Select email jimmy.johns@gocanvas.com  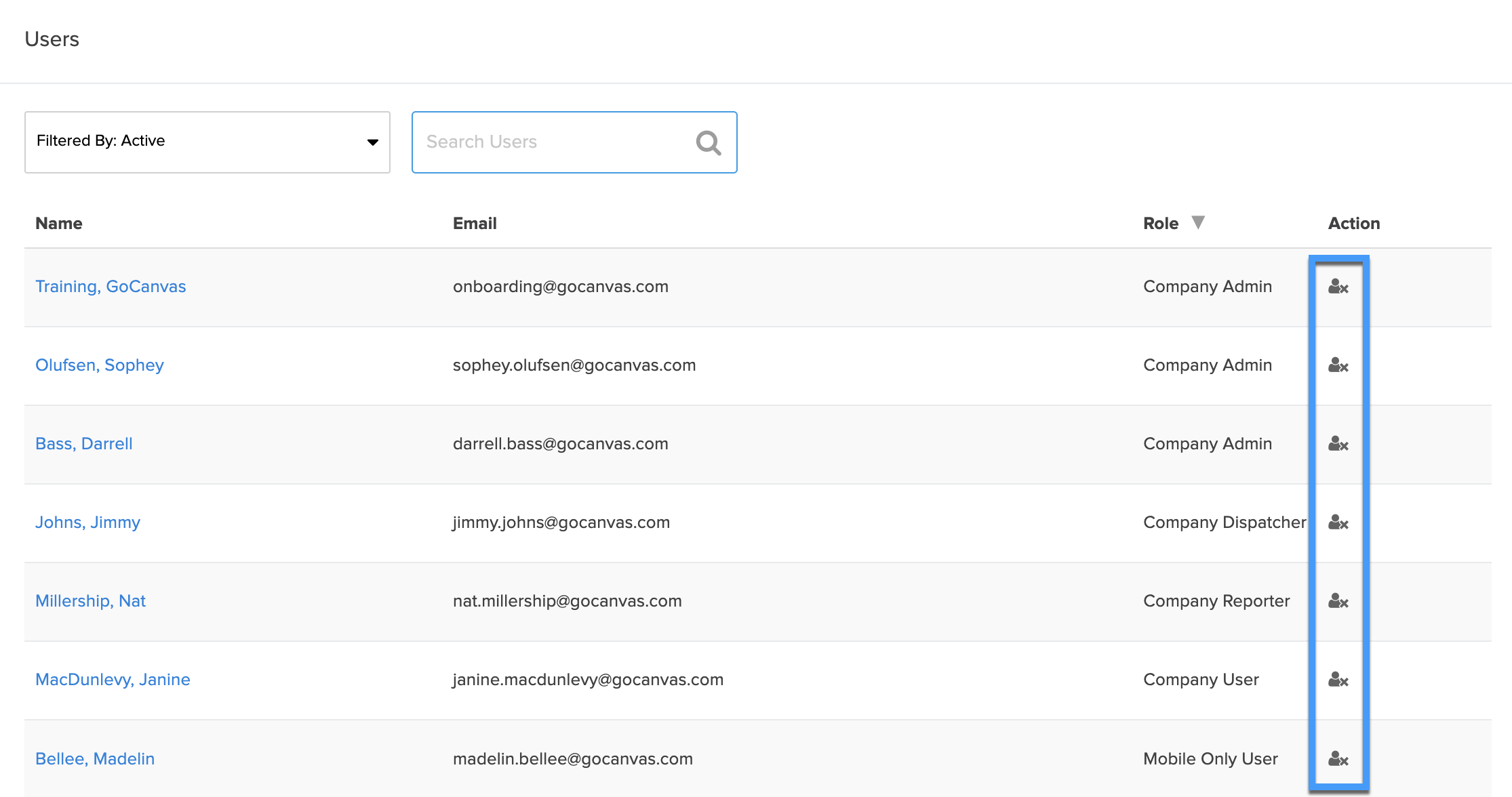coord(561,523)
